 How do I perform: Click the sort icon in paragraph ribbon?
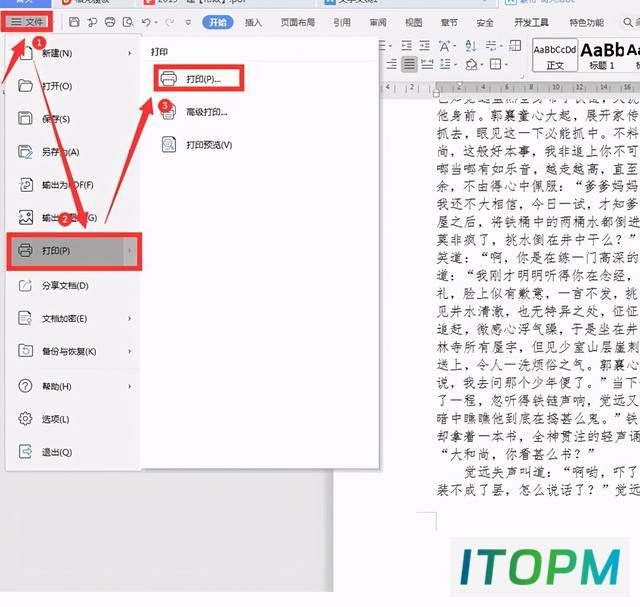click(x=471, y=46)
